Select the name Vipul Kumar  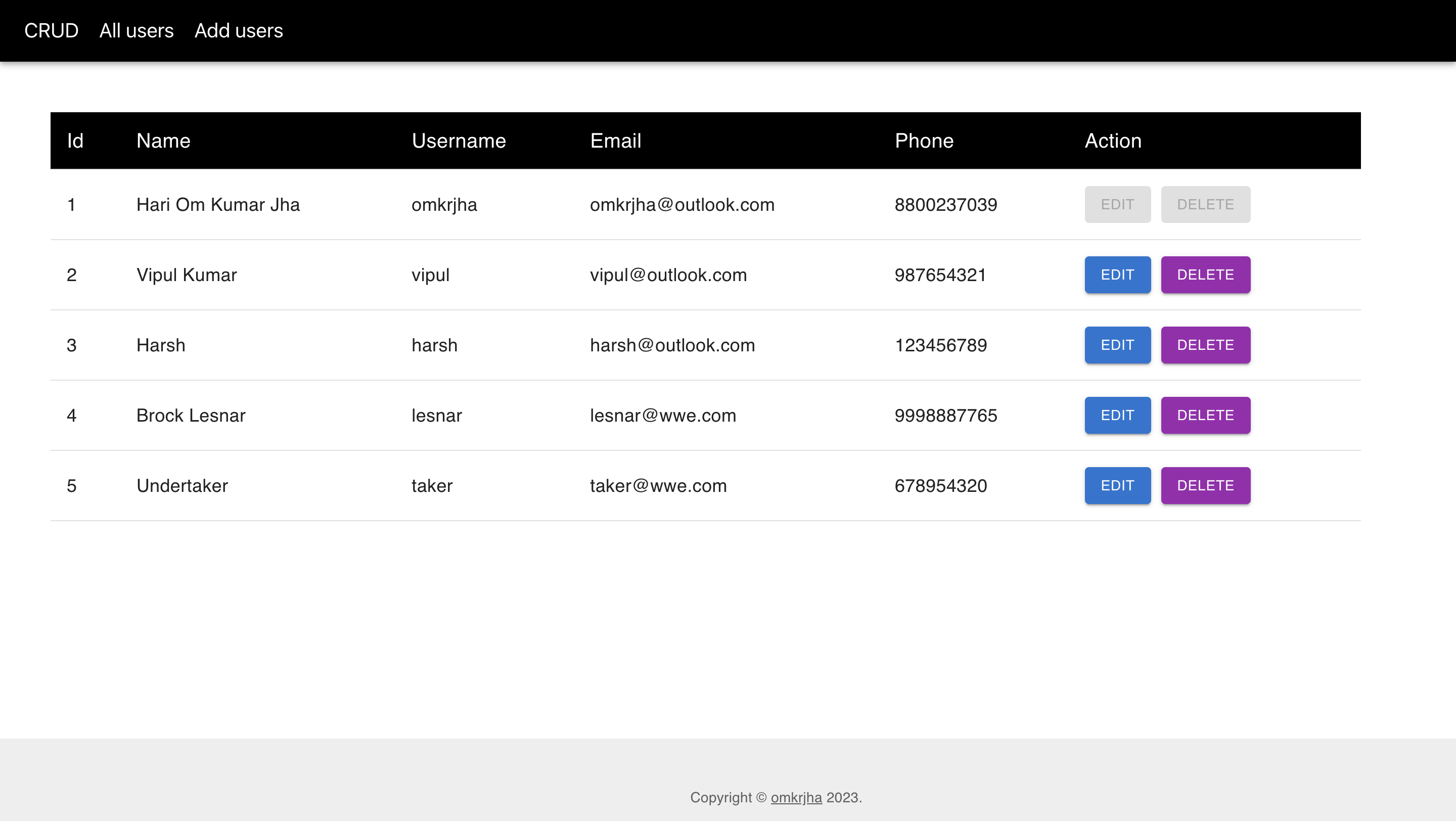(187, 275)
